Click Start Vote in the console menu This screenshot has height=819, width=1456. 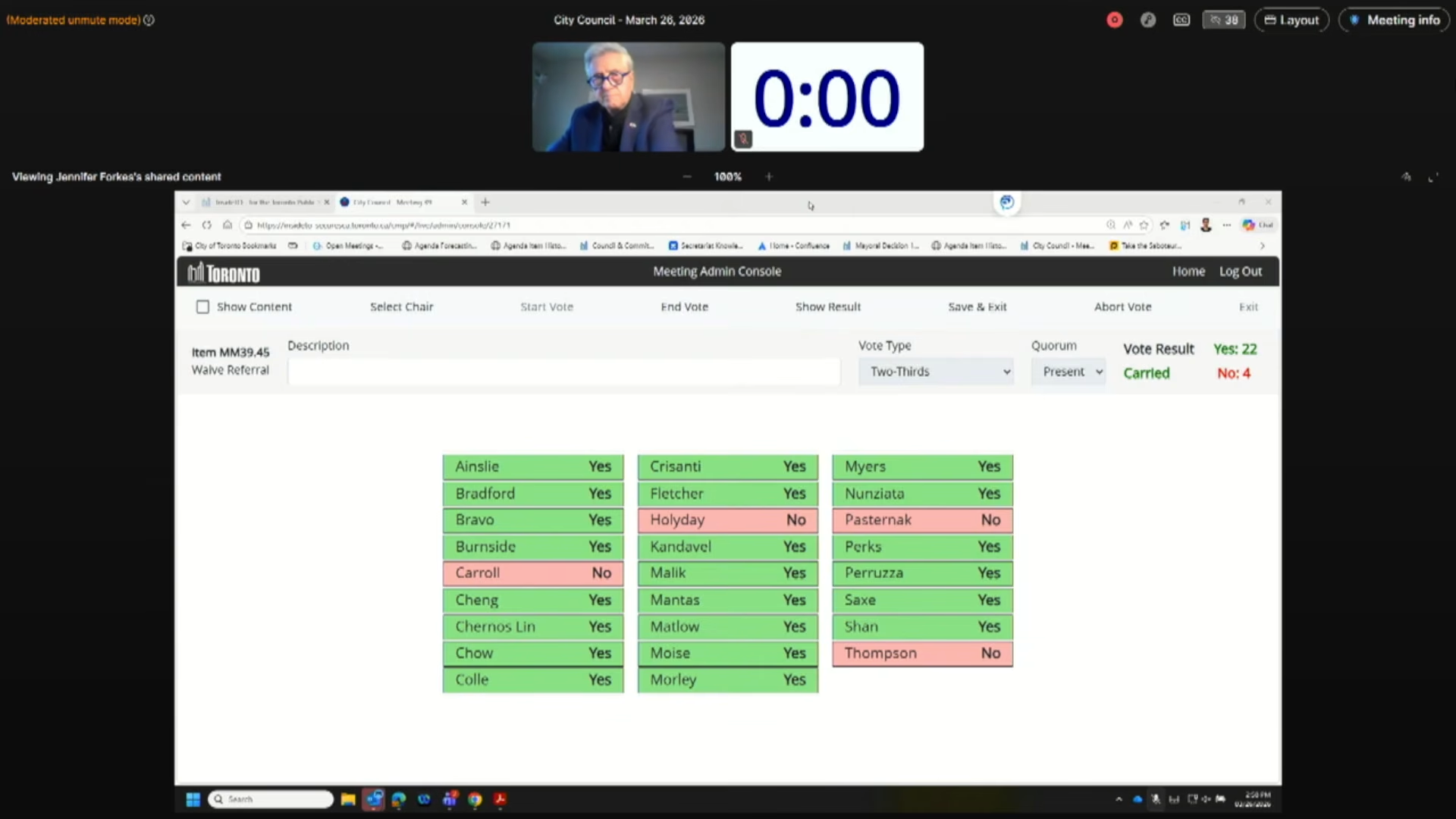coord(547,307)
